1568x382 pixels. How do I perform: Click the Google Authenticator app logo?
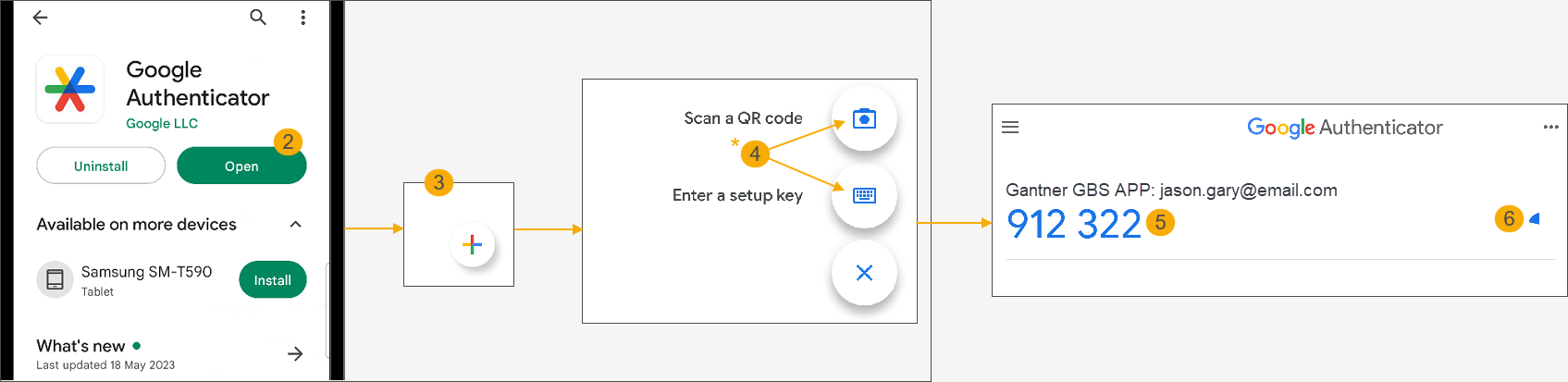70,90
